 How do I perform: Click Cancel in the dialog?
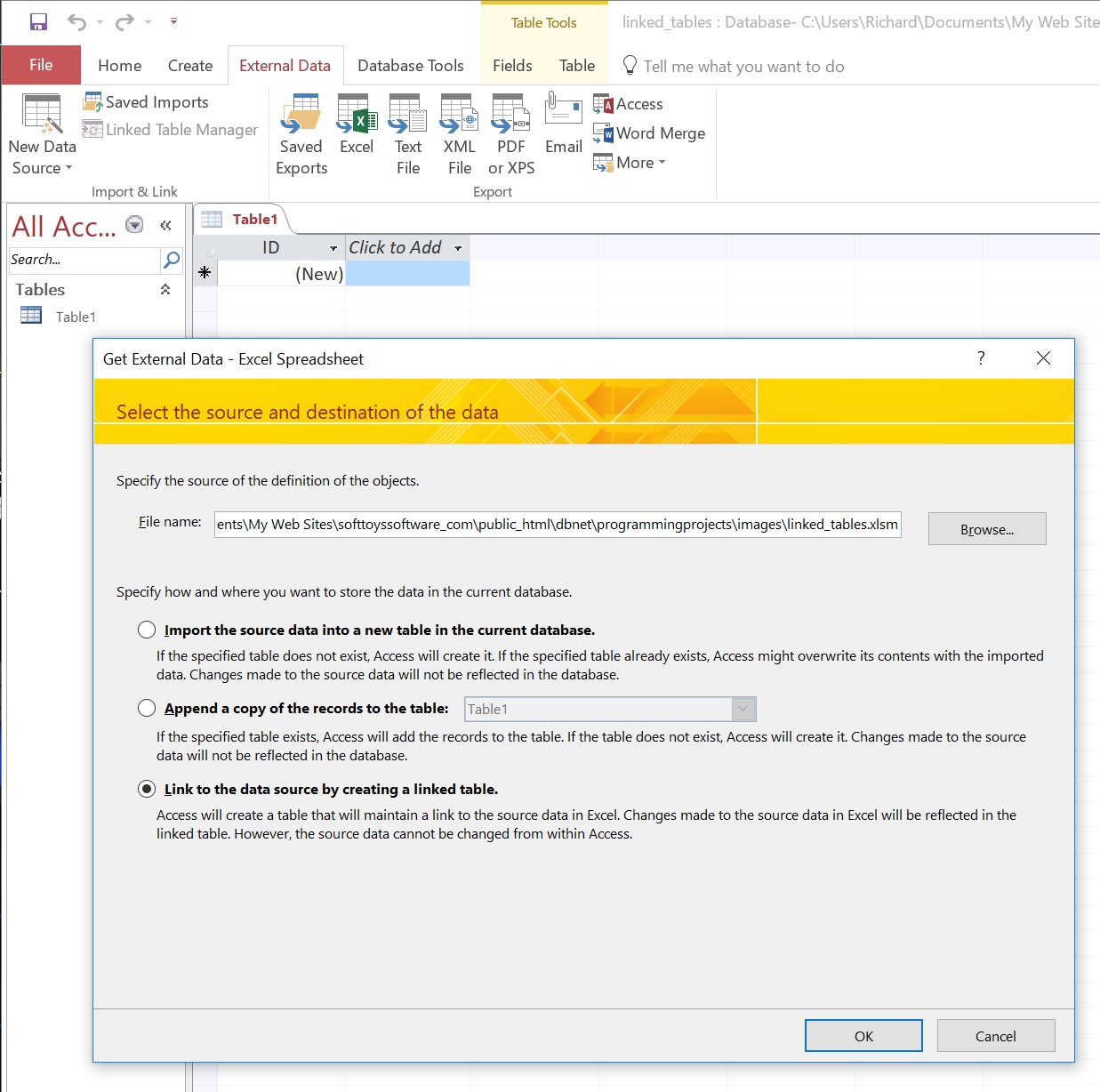coord(996,1036)
